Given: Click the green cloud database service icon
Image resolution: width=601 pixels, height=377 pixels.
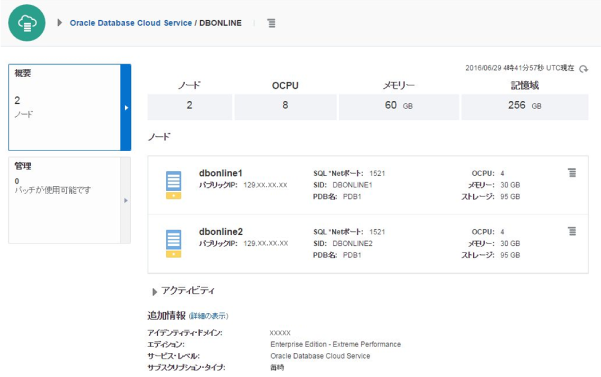Looking at the screenshot, I should coord(27,23).
